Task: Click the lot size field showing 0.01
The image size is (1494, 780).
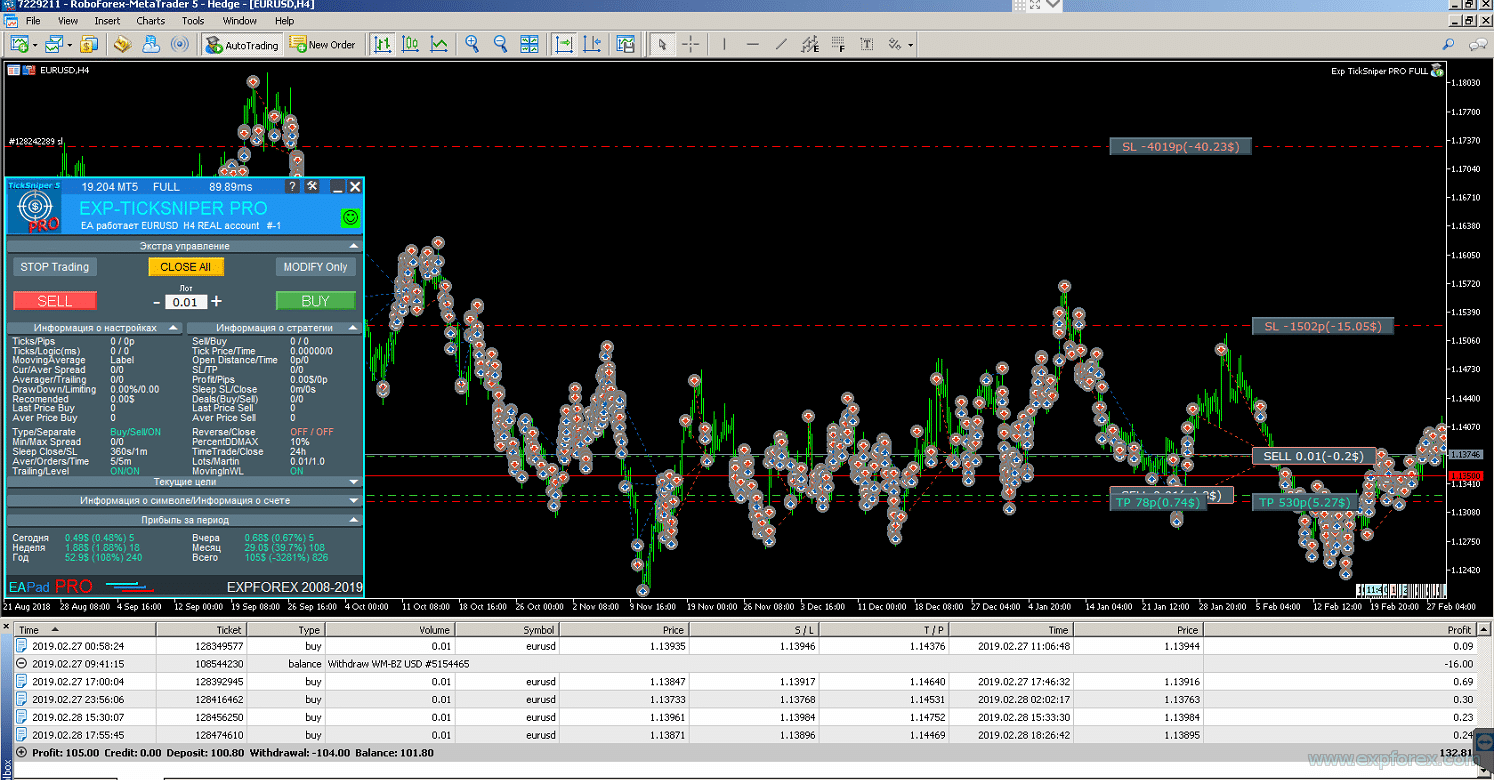Action: [186, 302]
